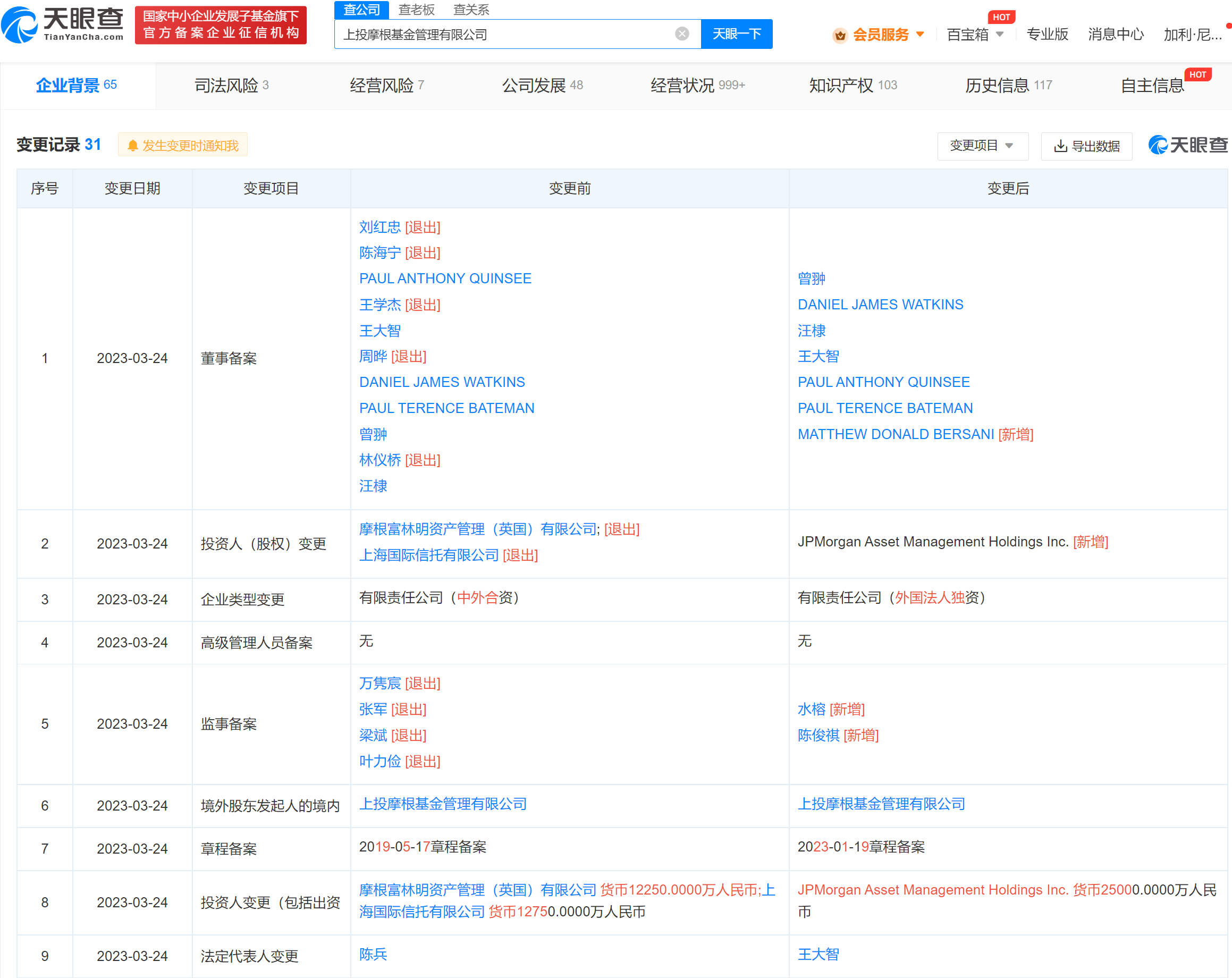Clear the search box using the × icon

(682, 33)
